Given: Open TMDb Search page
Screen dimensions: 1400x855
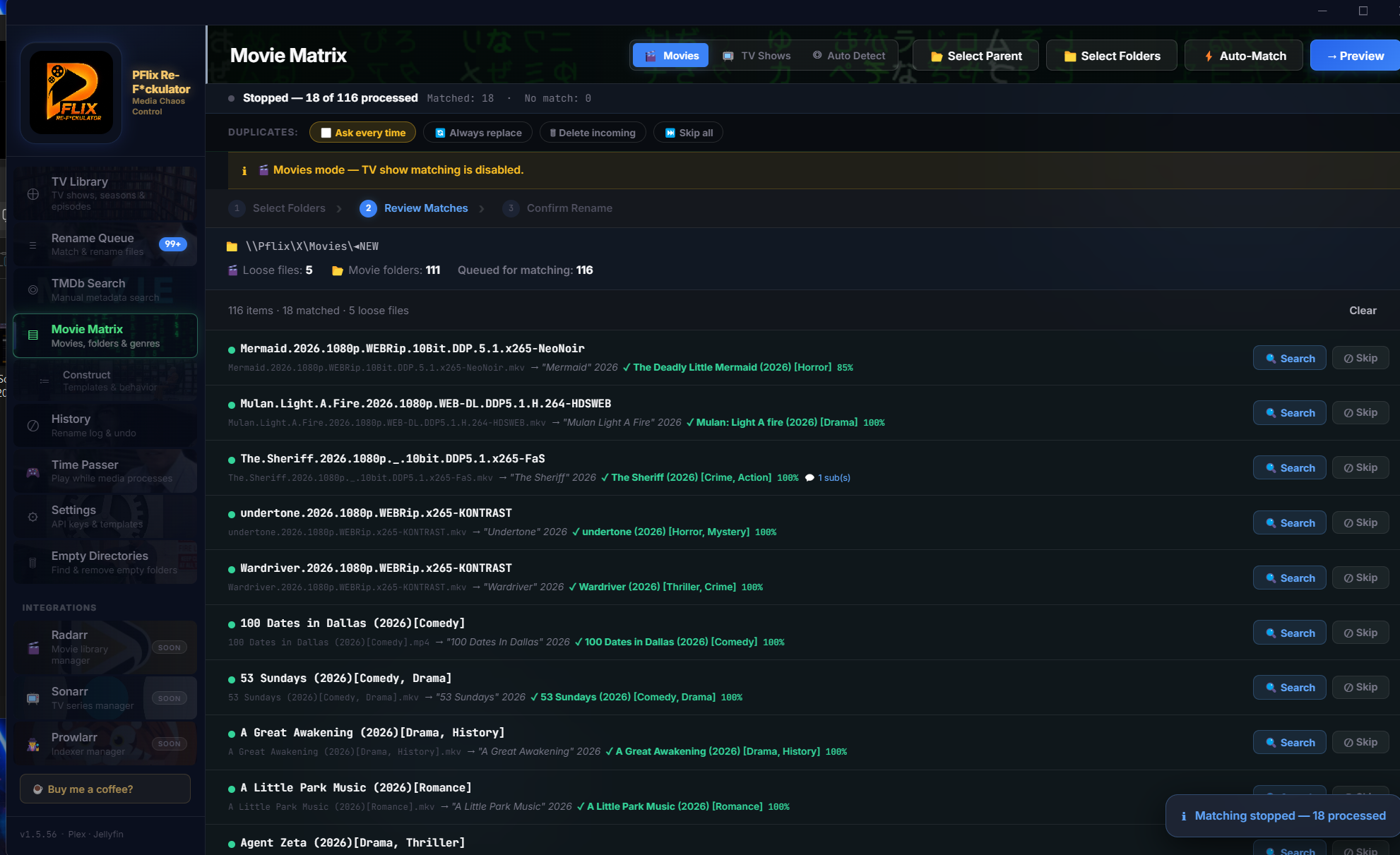Looking at the screenshot, I should (105, 290).
